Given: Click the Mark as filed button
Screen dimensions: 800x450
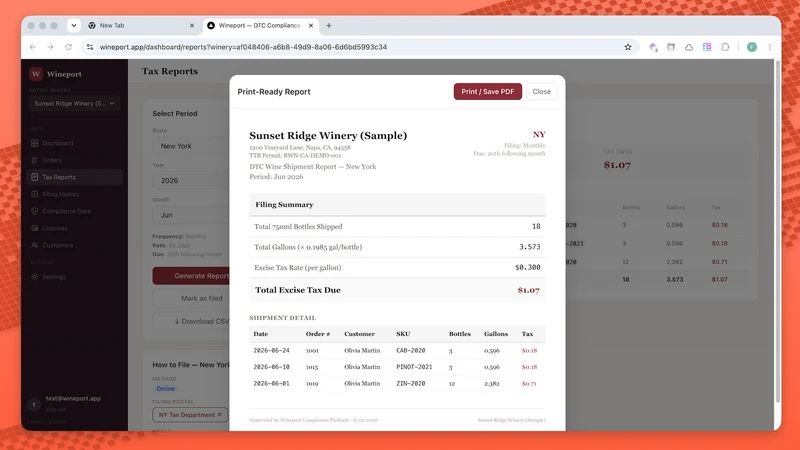Looking at the screenshot, I should click(x=191, y=298).
